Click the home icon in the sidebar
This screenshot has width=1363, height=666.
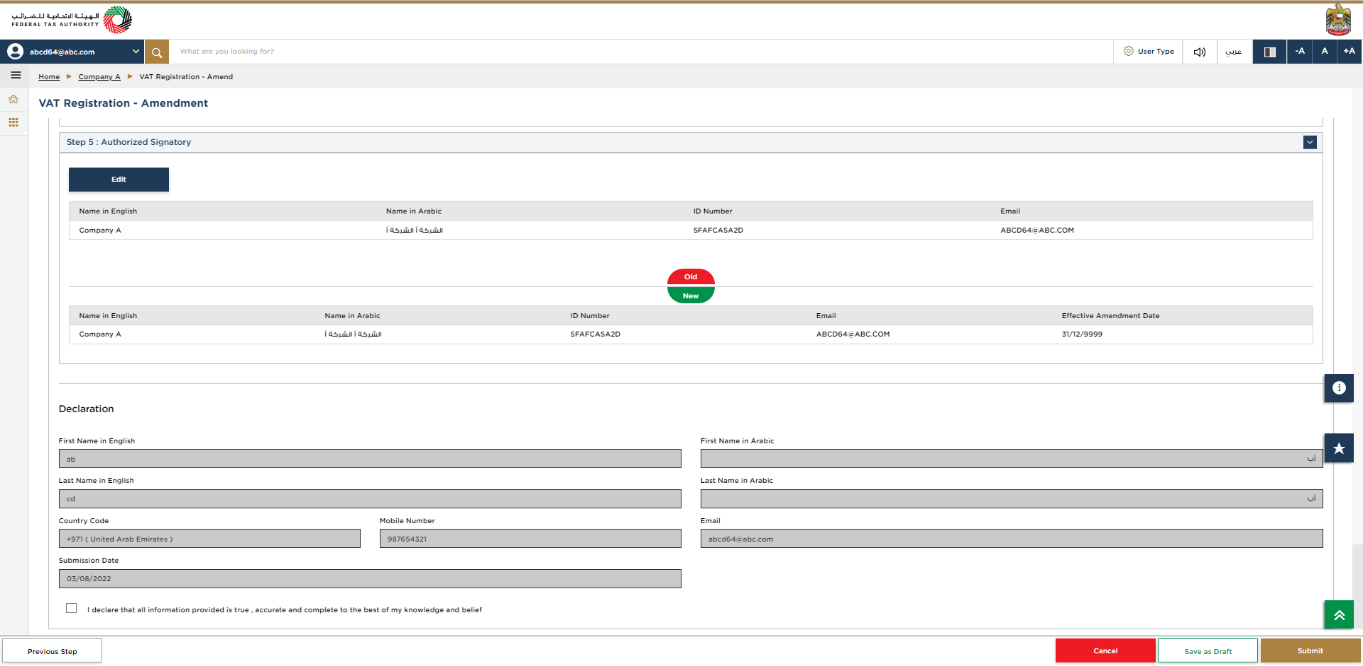[14, 99]
